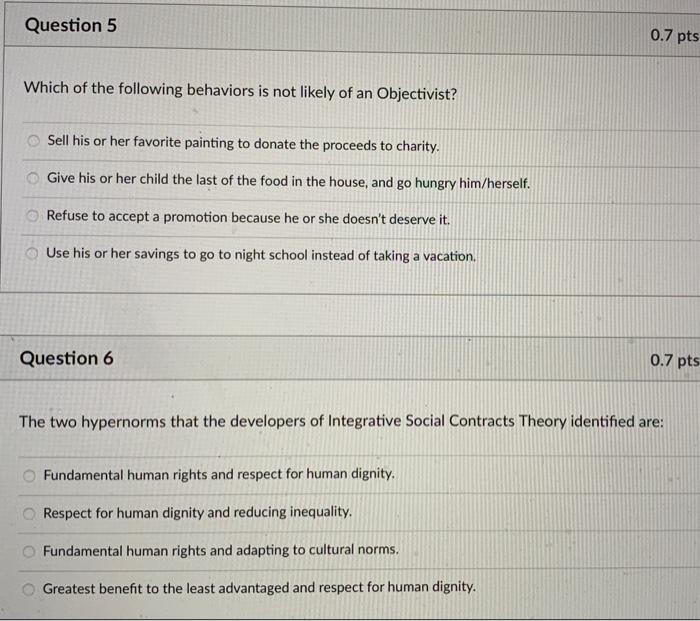Screen dimensions: 700x621
Task: Select radio for 'Greatest benefit to the least advantaged'
Action: (30, 588)
